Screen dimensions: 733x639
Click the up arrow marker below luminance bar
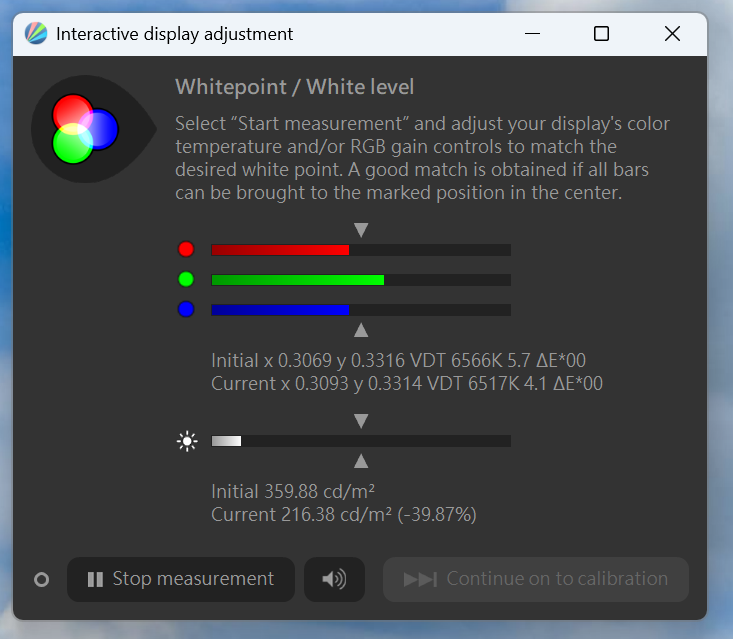click(x=361, y=461)
